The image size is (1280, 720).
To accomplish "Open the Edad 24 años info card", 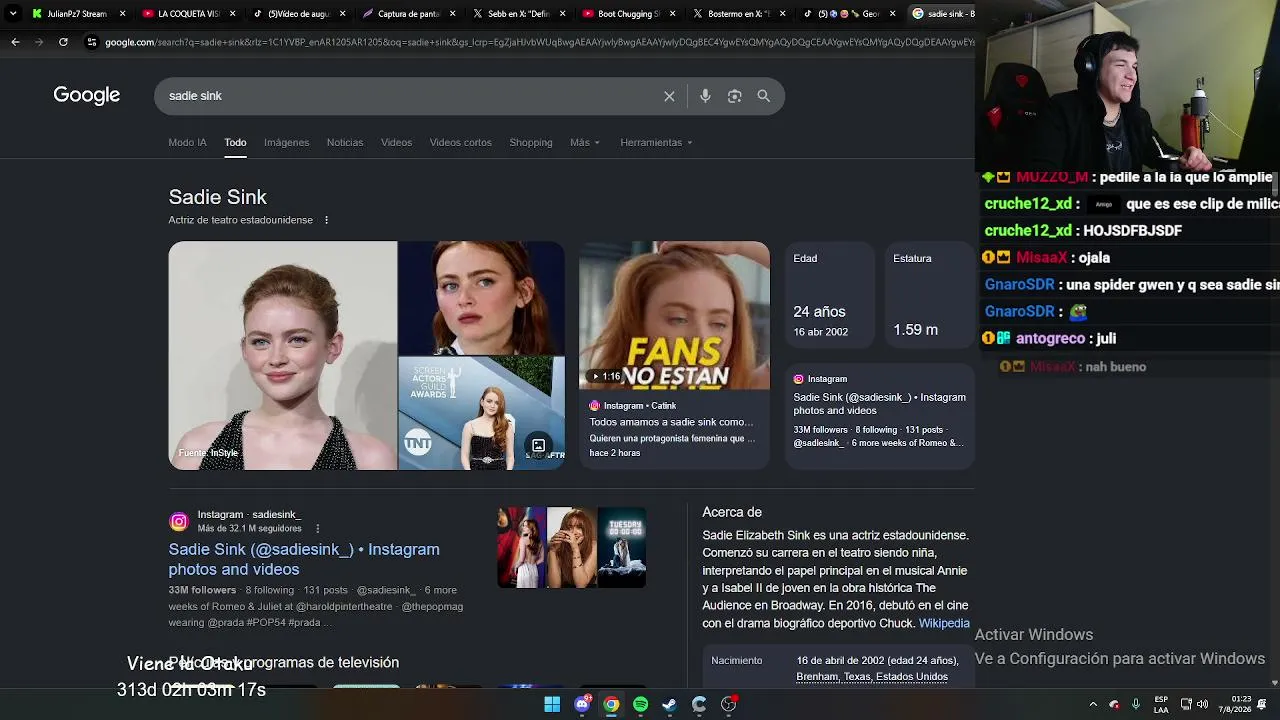I will pyautogui.click(x=828, y=296).
